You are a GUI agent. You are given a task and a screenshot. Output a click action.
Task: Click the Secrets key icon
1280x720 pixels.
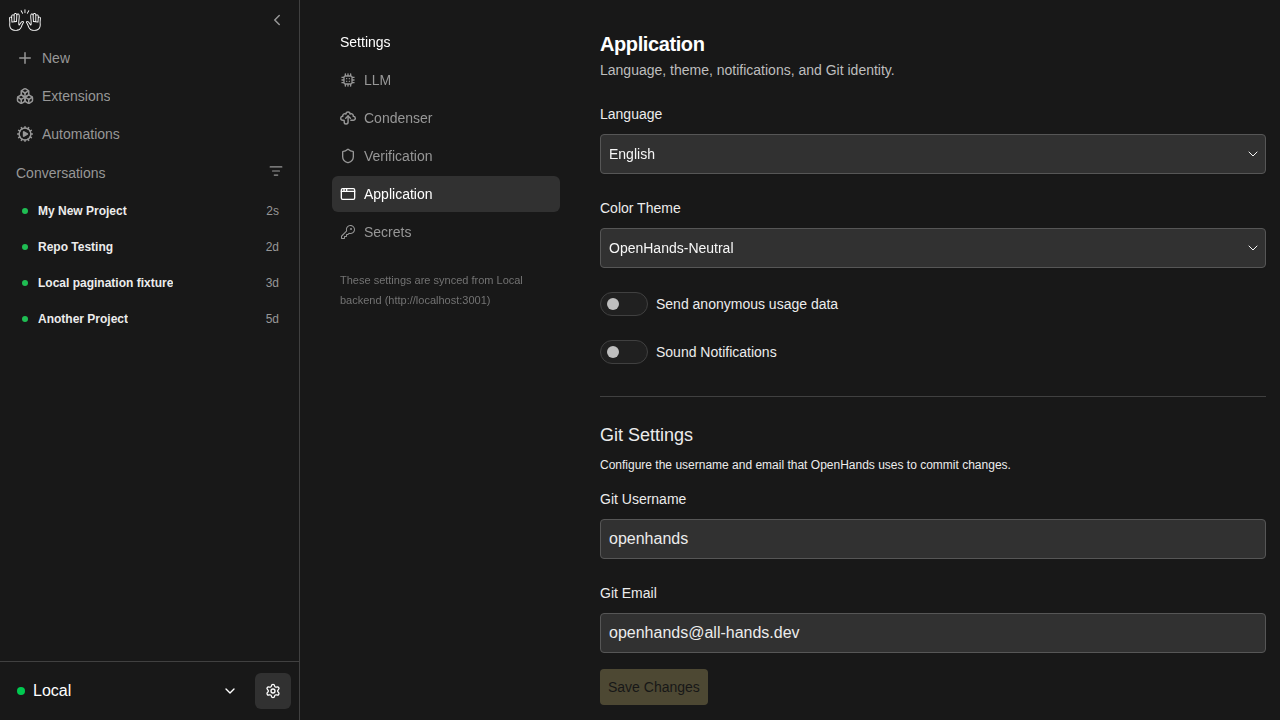(348, 232)
